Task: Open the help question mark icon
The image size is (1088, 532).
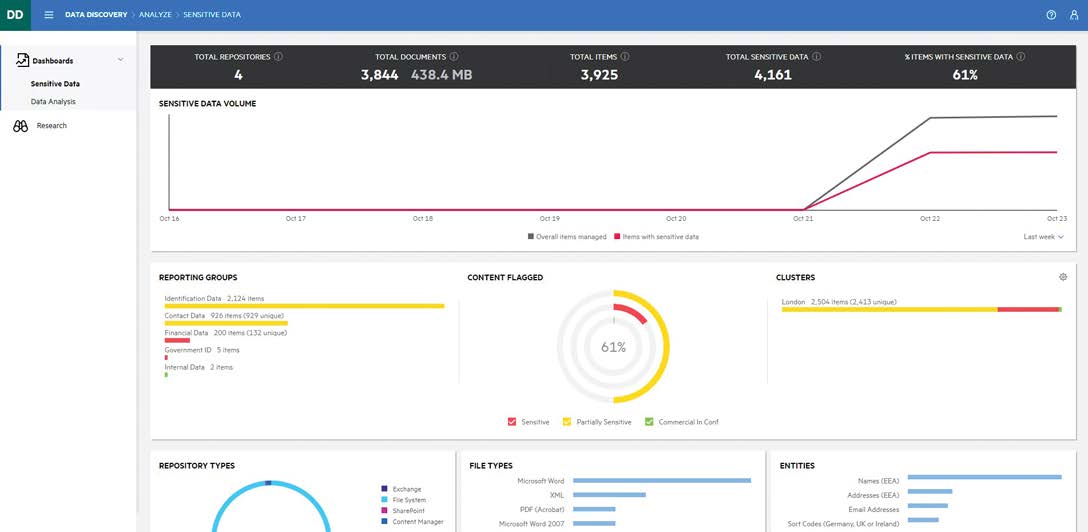Action: [1051, 15]
